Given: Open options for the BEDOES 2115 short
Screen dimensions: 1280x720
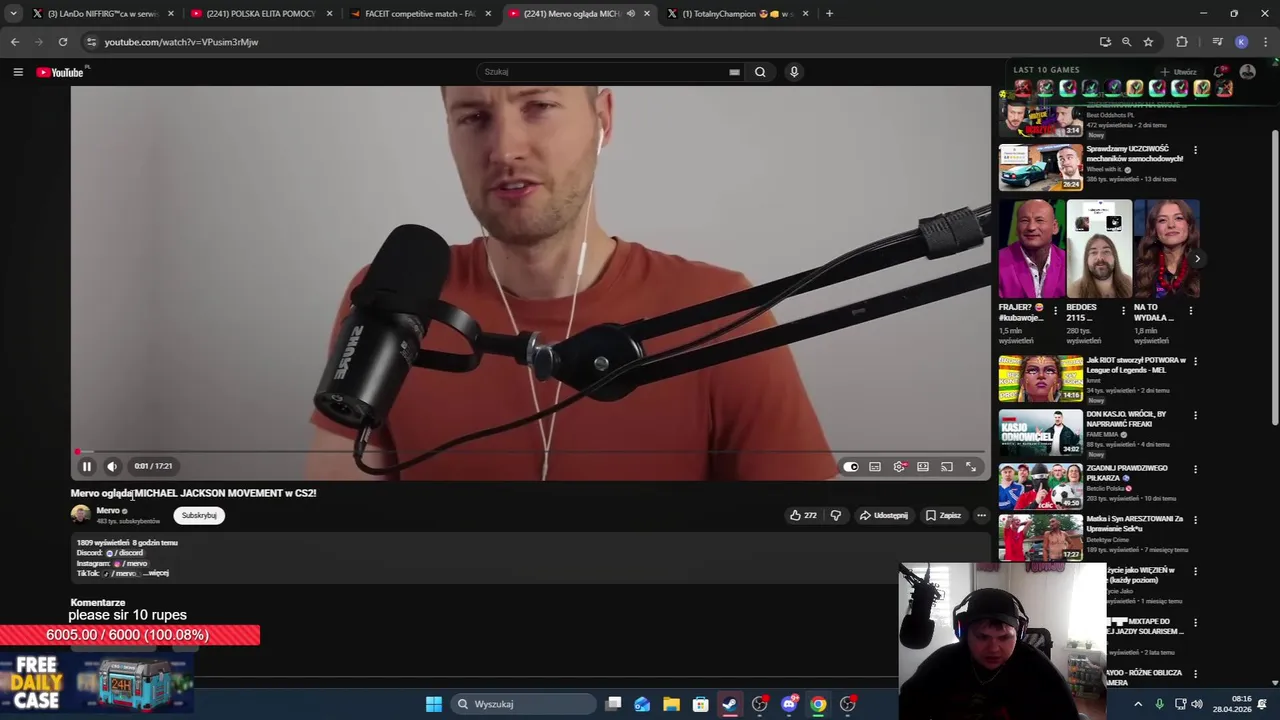Looking at the screenshot, I should tap(1123, 311).
